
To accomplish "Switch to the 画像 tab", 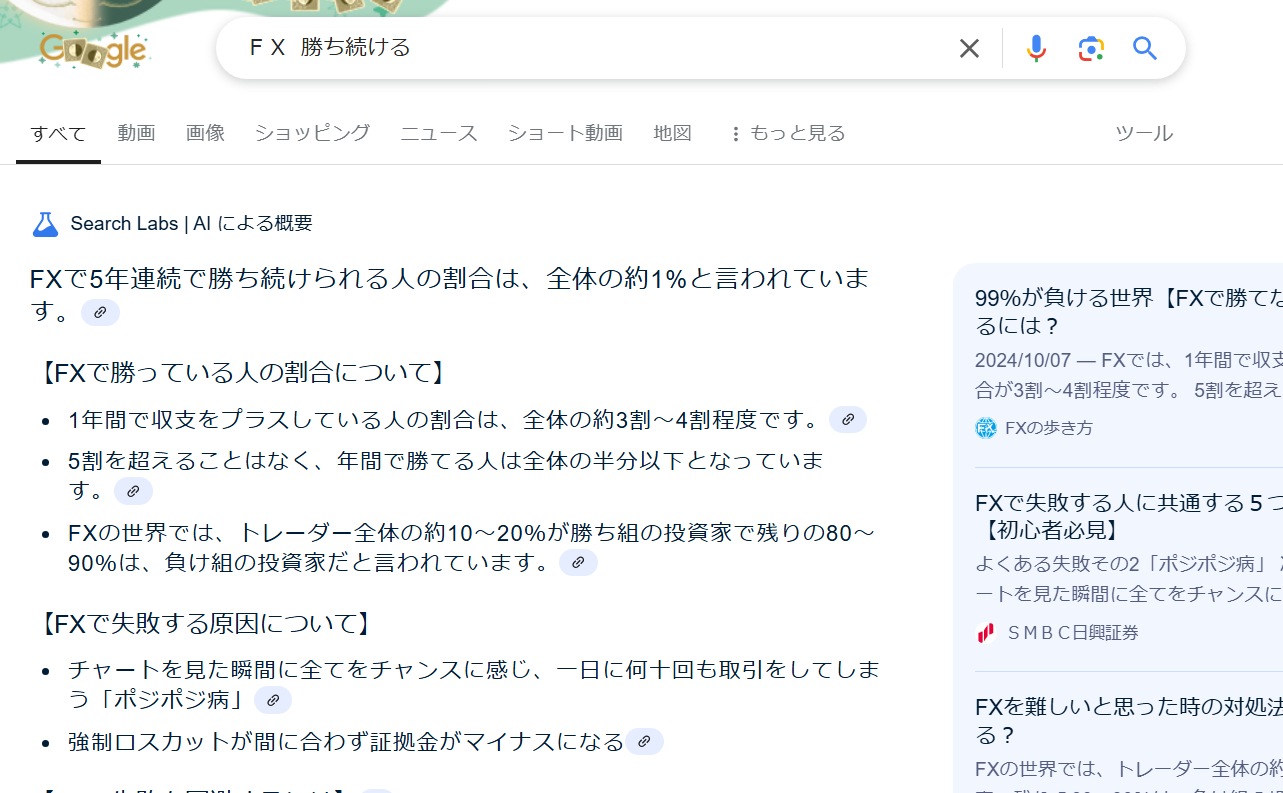I will (205, 132).
